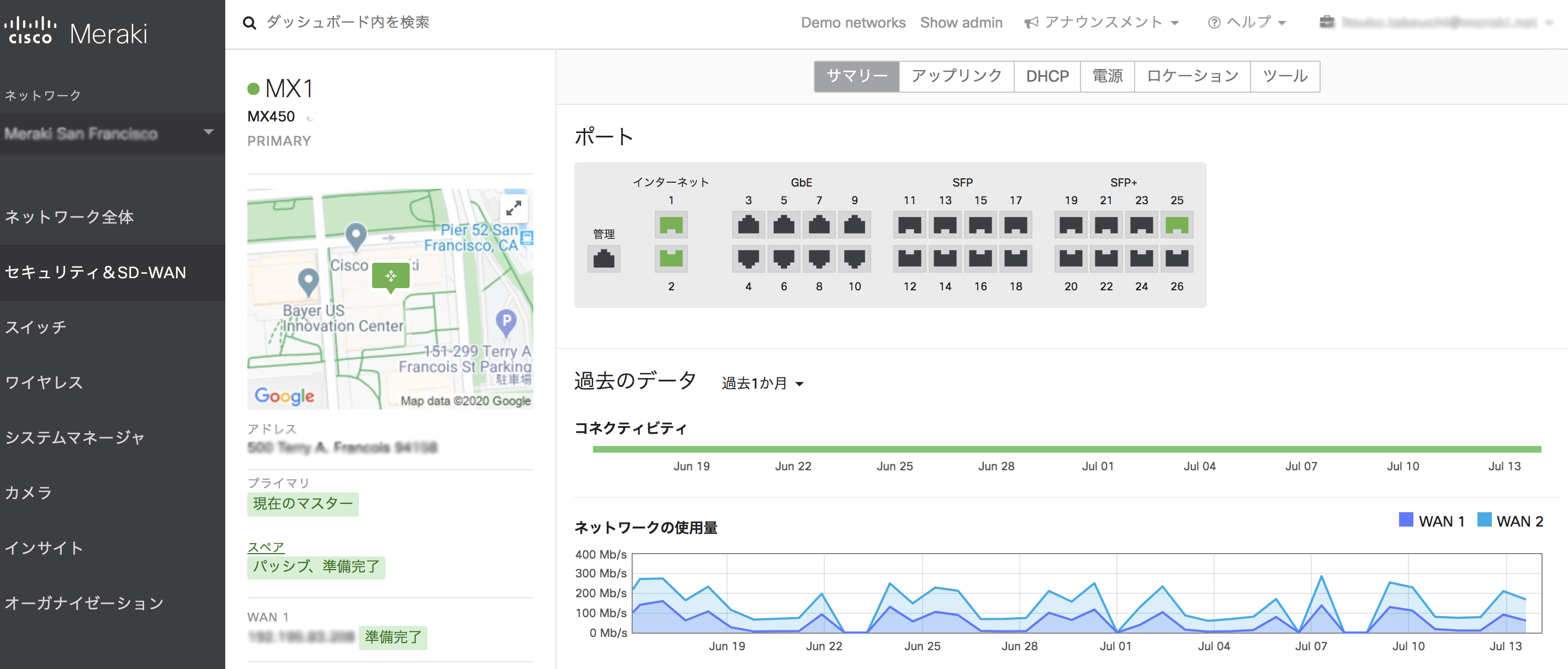Image resolution: width=1568 pixels, height=669 pixels.
Task: Open the user account dropdown arrow
Action: [1549, 23]
